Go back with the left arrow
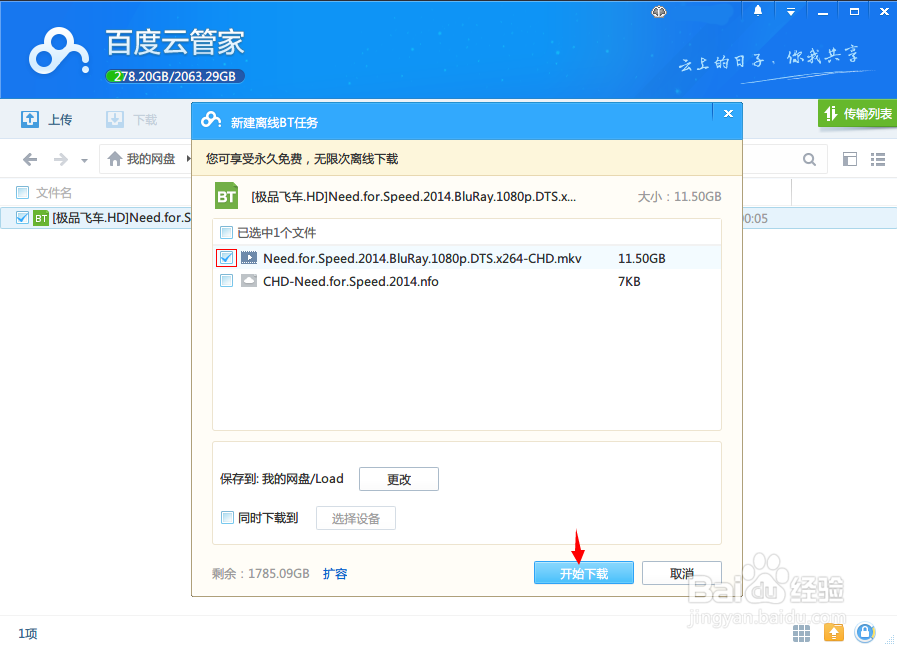This screenshot has width=897, height=649. [x=30, y=159]
